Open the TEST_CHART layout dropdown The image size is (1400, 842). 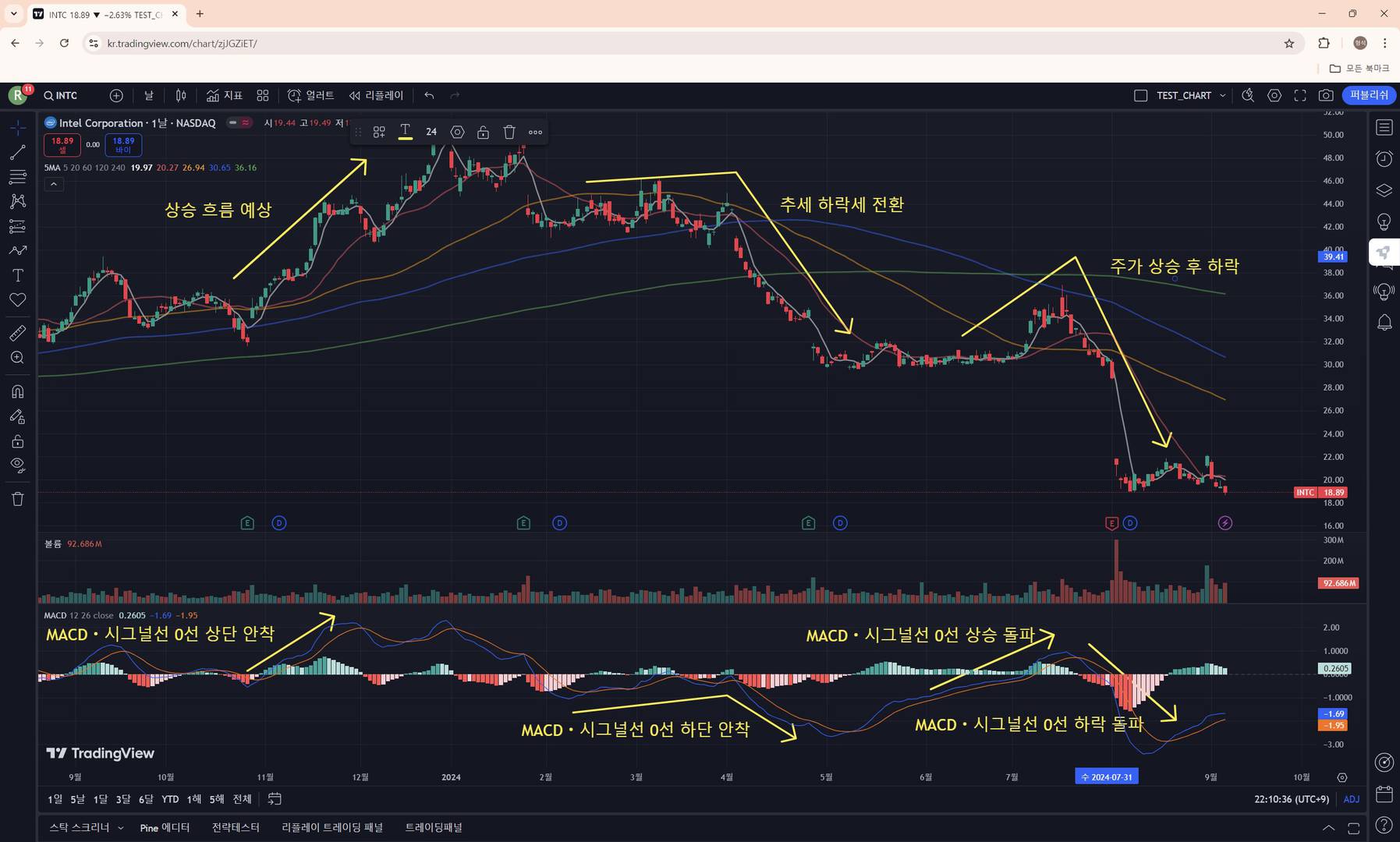point(1222,95)
